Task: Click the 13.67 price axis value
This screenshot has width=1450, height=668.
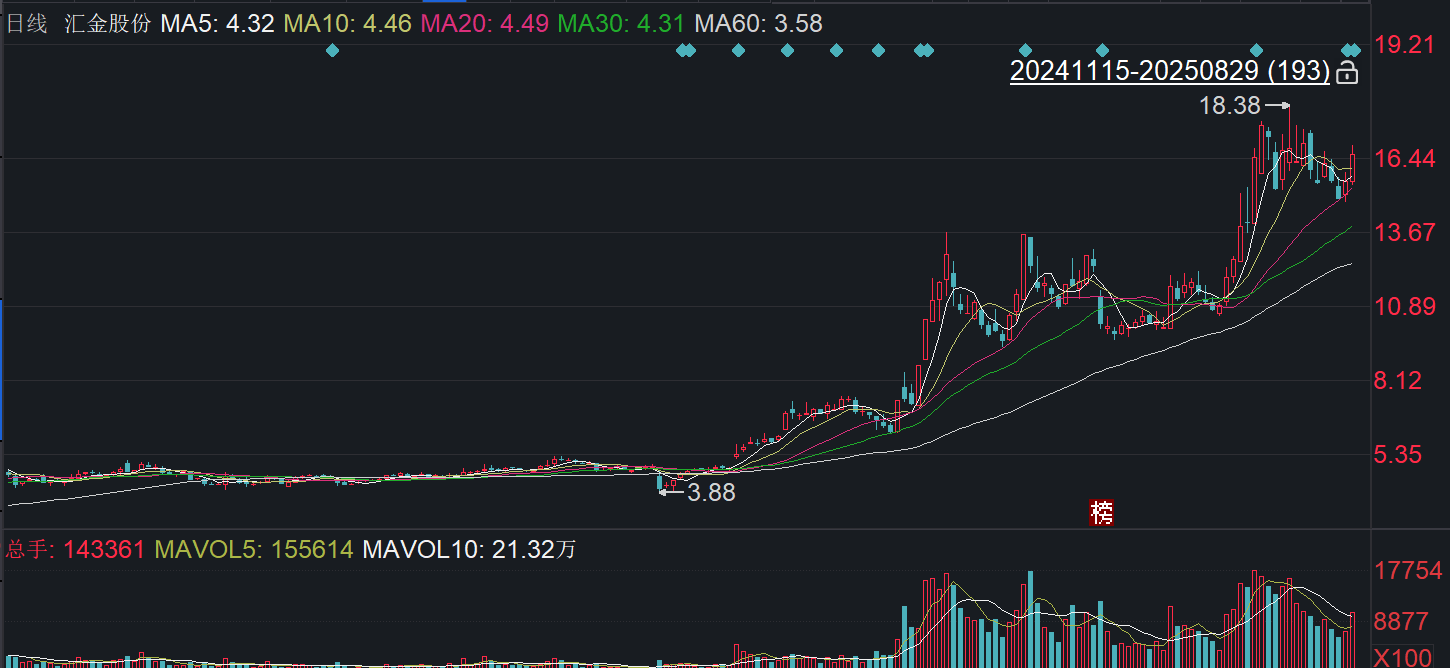Action: click(1405, 233)
